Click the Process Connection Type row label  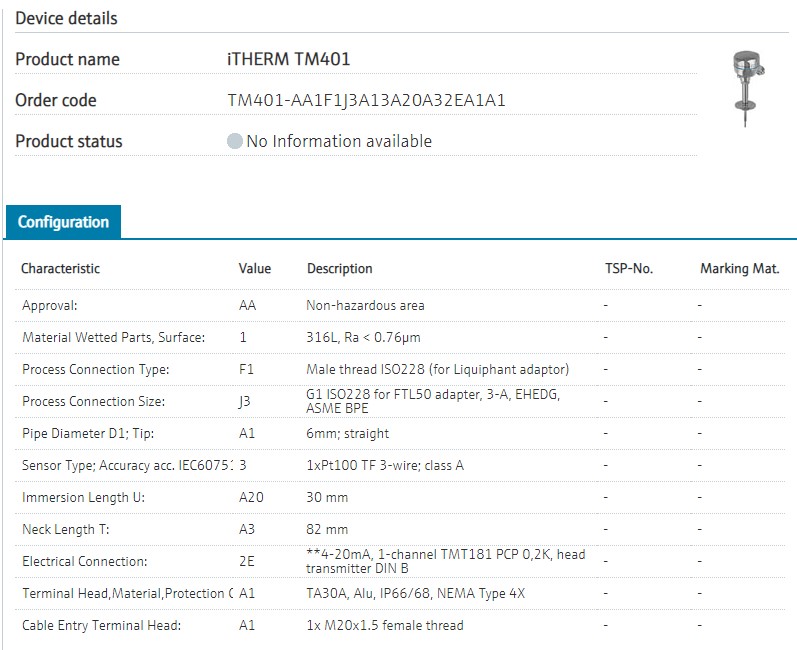point(96,370)
